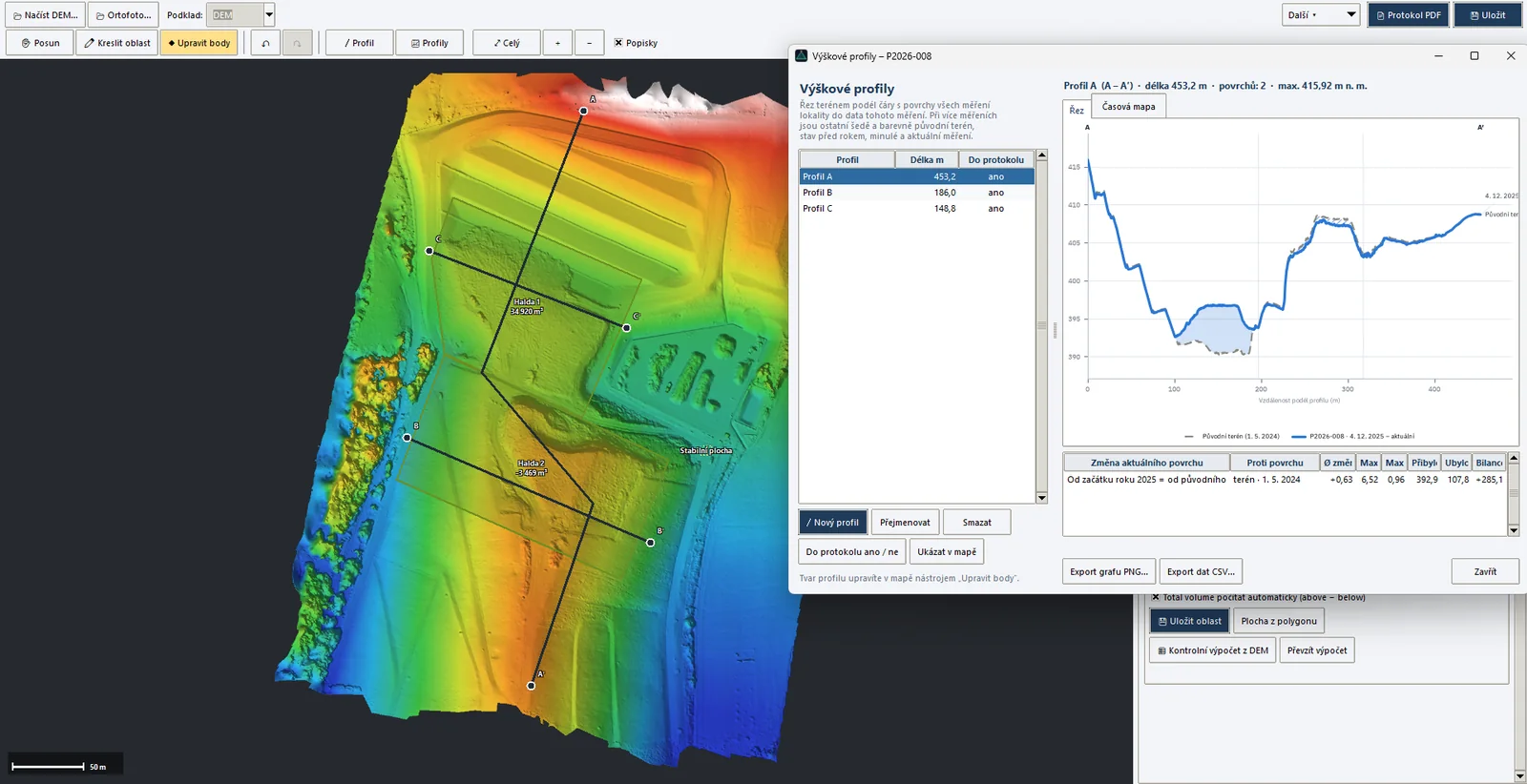Select the Posun pan tool
The image size is (1527, 784).
(x=40, y=43)
